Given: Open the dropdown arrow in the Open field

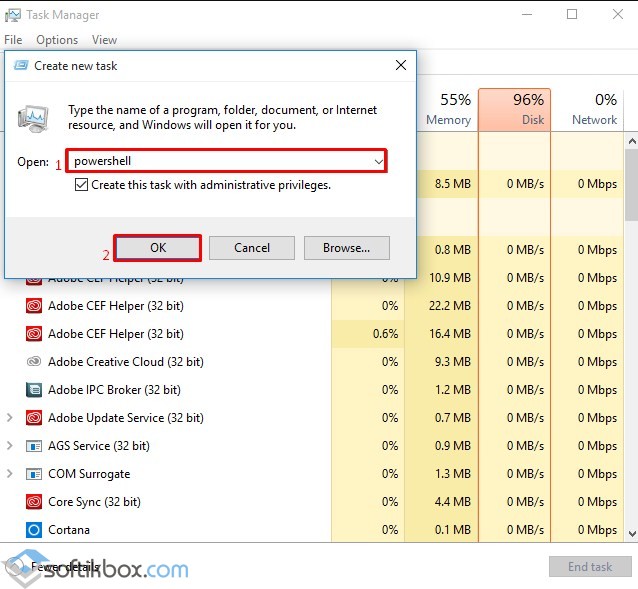Looking at the screenshot, I should [378, 161].
